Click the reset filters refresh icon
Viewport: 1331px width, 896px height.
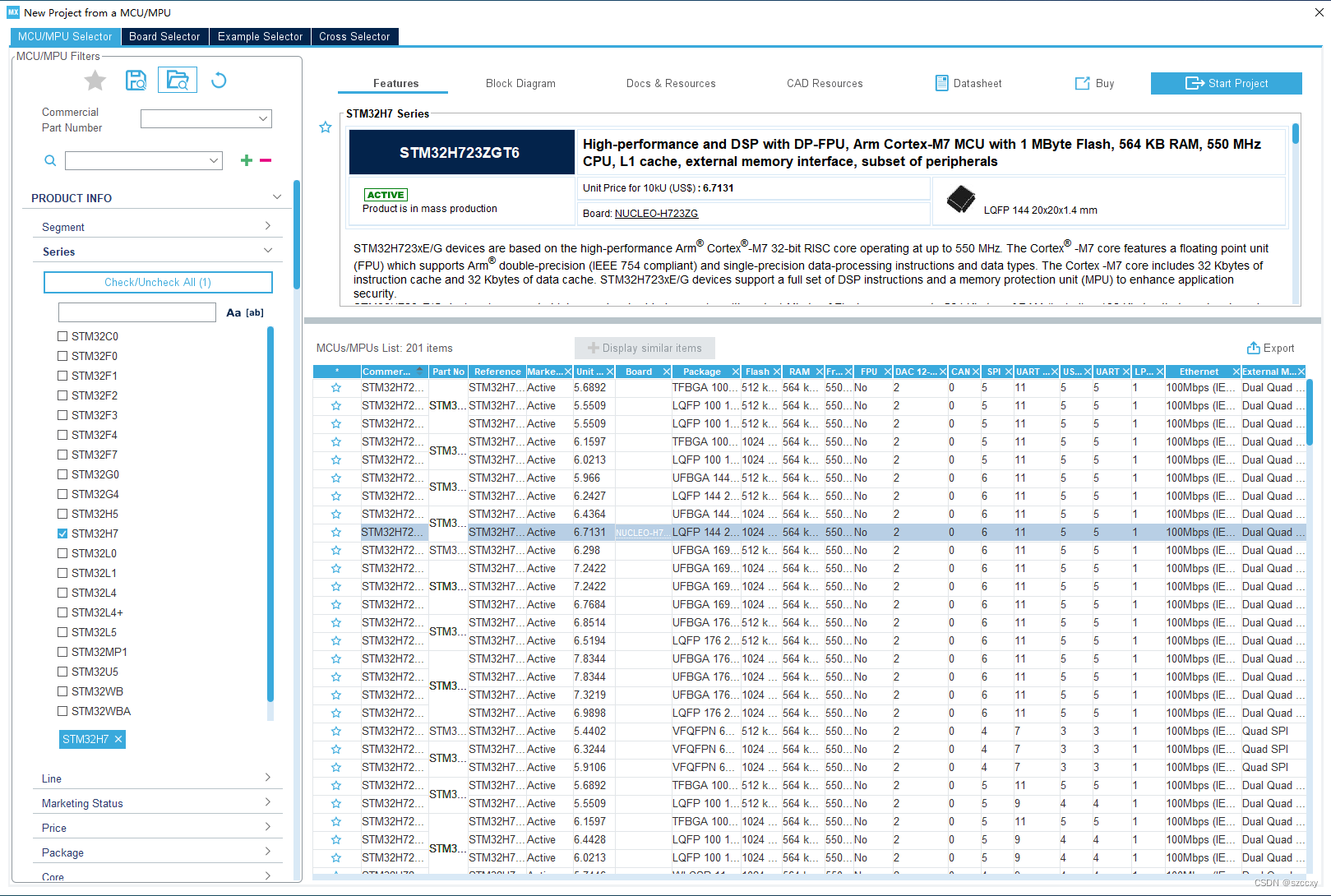219,80
